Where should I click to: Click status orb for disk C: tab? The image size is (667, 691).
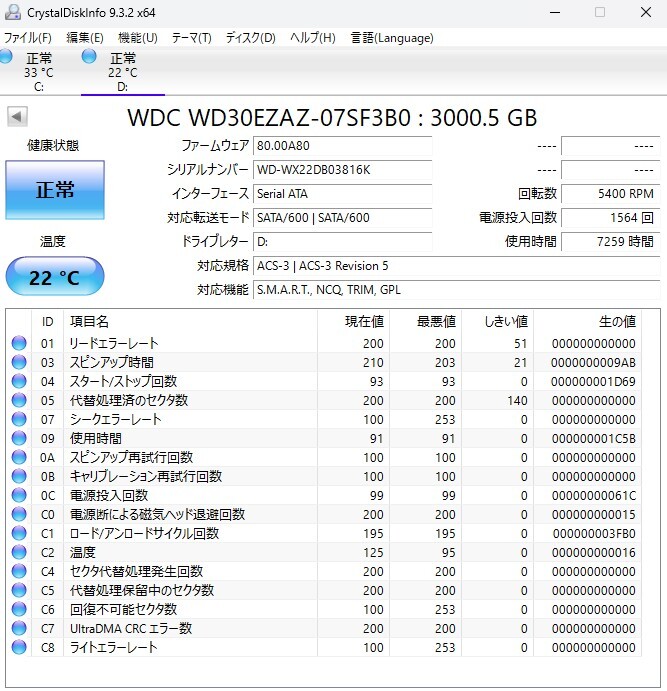coord(6,56)
